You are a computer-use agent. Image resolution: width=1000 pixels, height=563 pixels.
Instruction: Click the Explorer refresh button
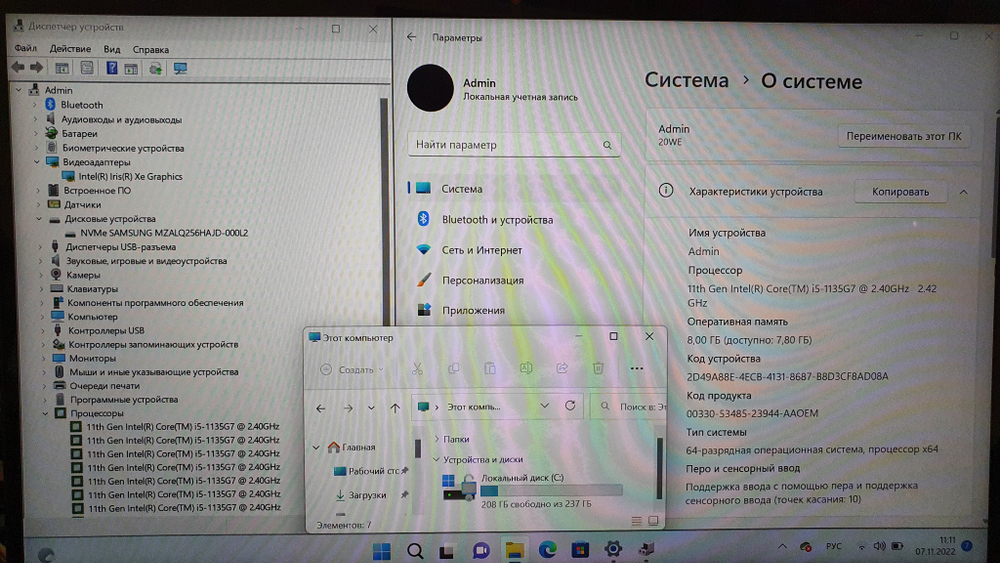pos(570,406)
